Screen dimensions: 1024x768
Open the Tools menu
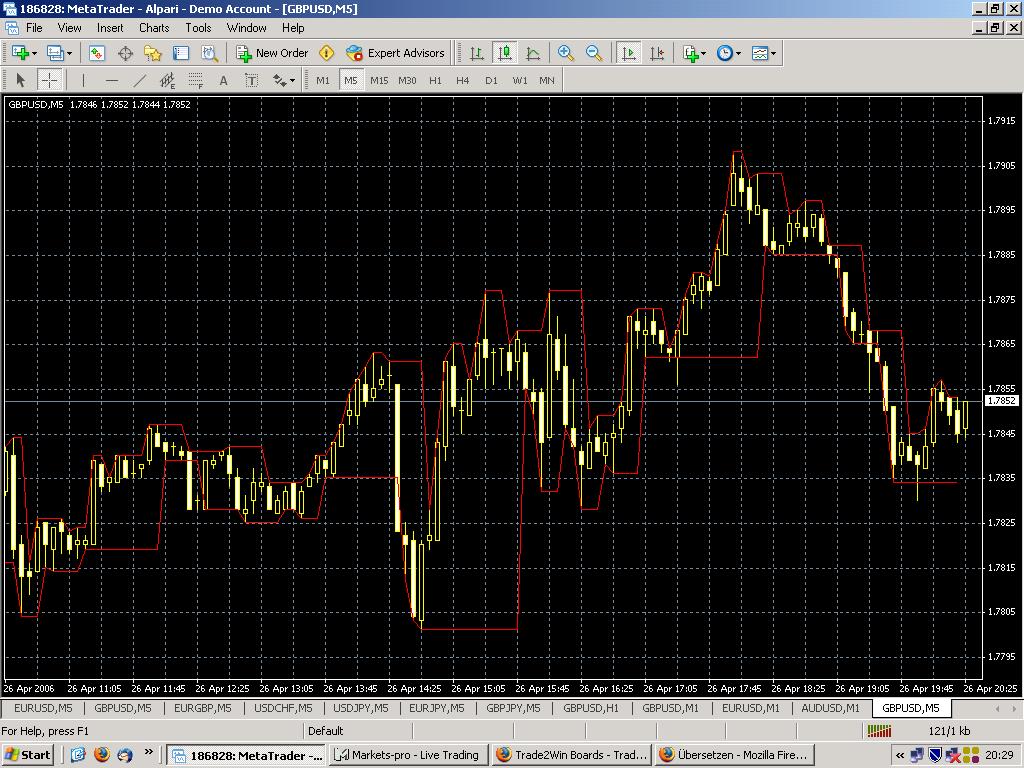(x=198, y=27)
